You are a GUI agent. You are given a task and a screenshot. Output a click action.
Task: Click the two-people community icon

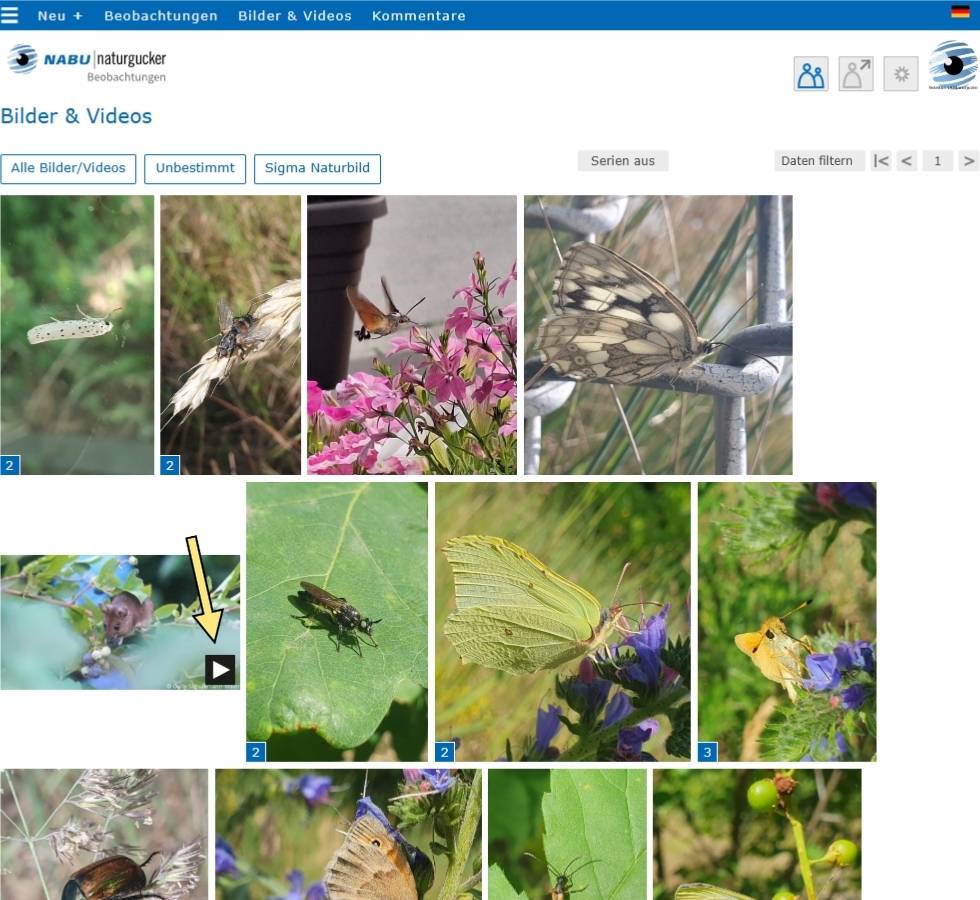[811, 74]
